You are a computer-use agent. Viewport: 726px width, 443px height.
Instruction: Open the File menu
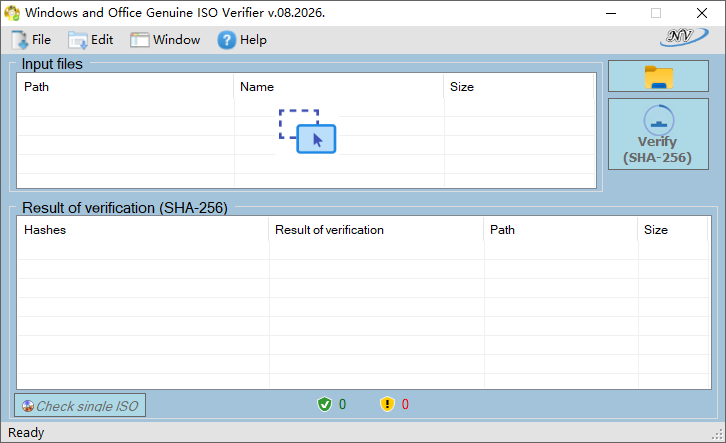[x=31, y=40]
